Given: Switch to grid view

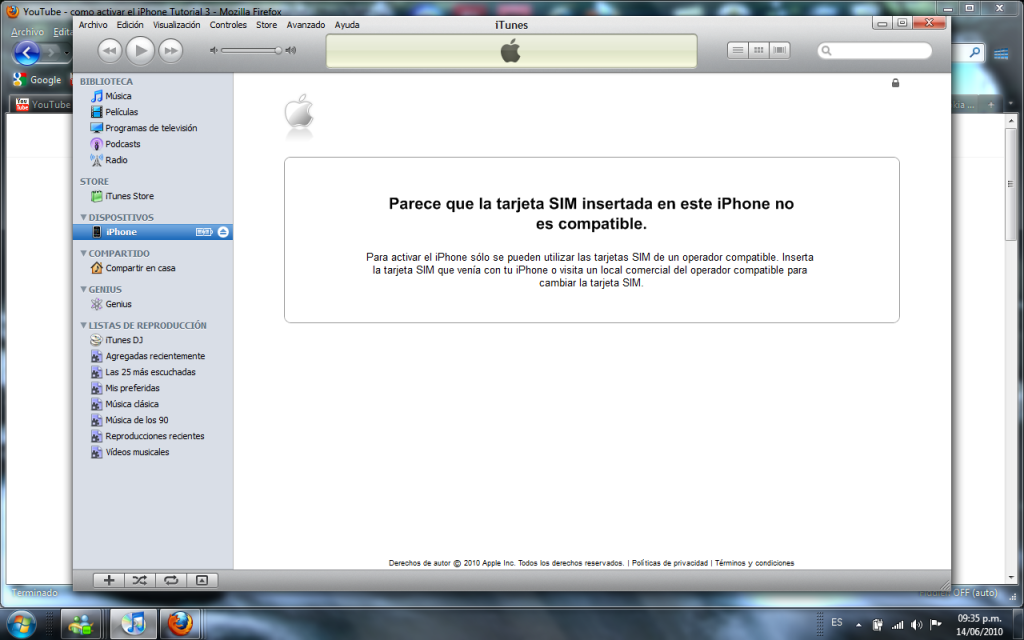Looking at the screenshot, I should tap(758, 50).
